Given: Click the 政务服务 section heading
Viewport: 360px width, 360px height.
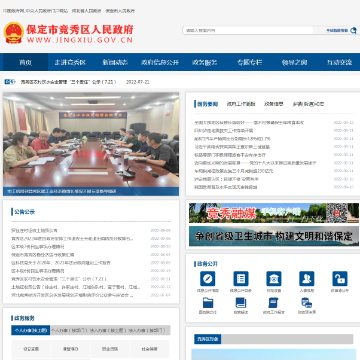Looking at the screenshot, I should point(25,318).
